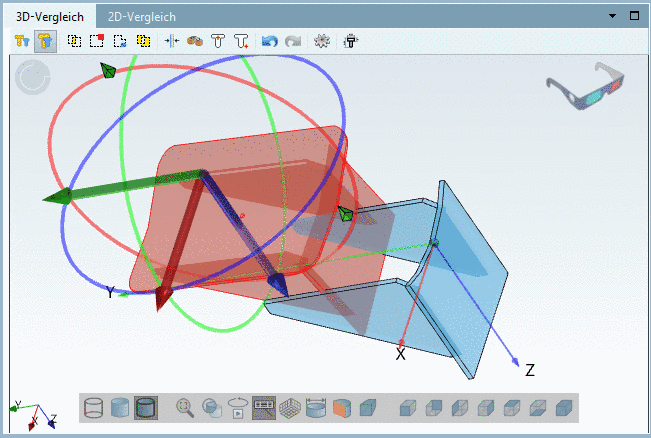
Task: Select wireframe cylinder display mode
Action: (x=93, y=408)
